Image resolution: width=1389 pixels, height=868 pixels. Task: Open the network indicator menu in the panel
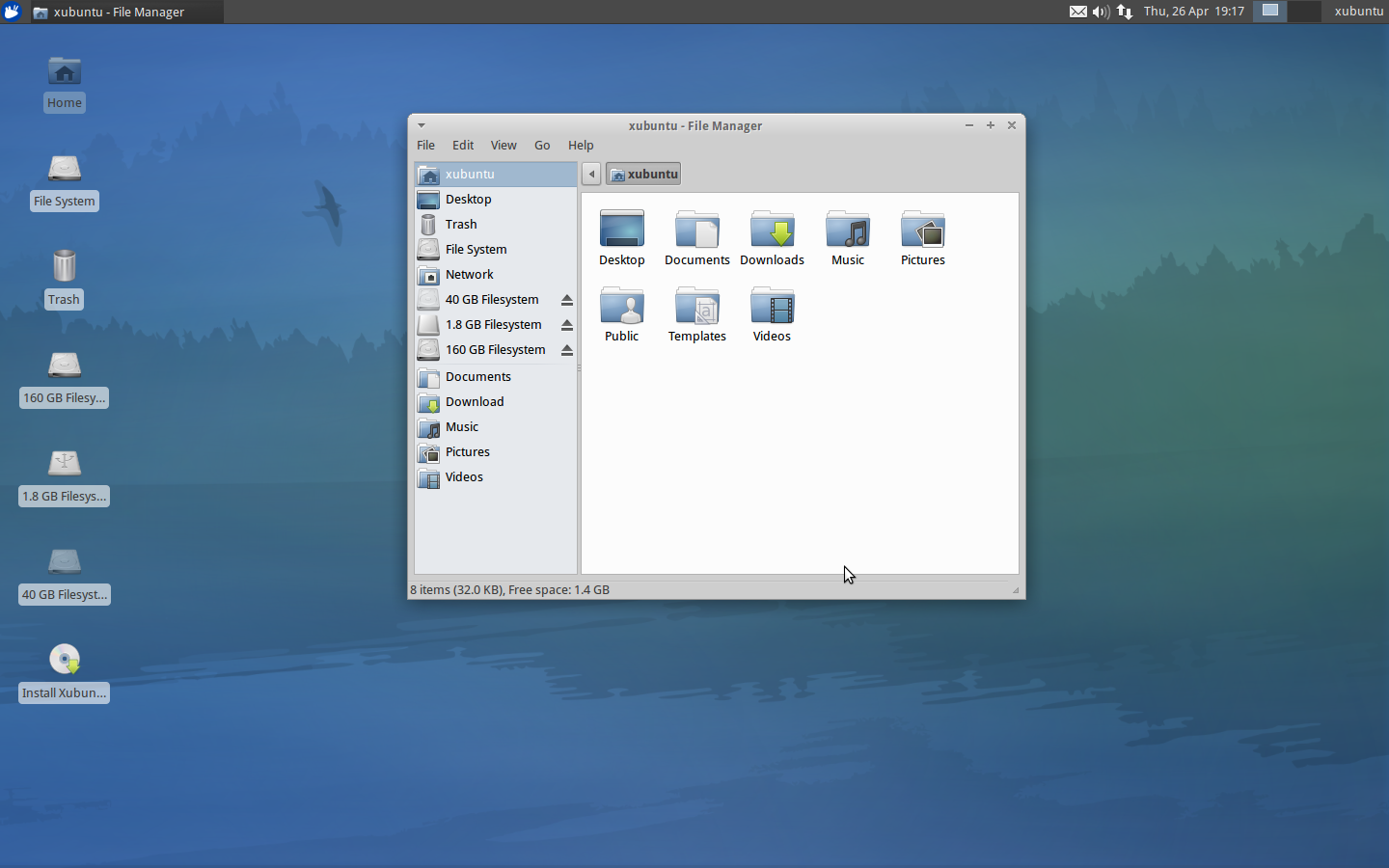click(1124, 12)
